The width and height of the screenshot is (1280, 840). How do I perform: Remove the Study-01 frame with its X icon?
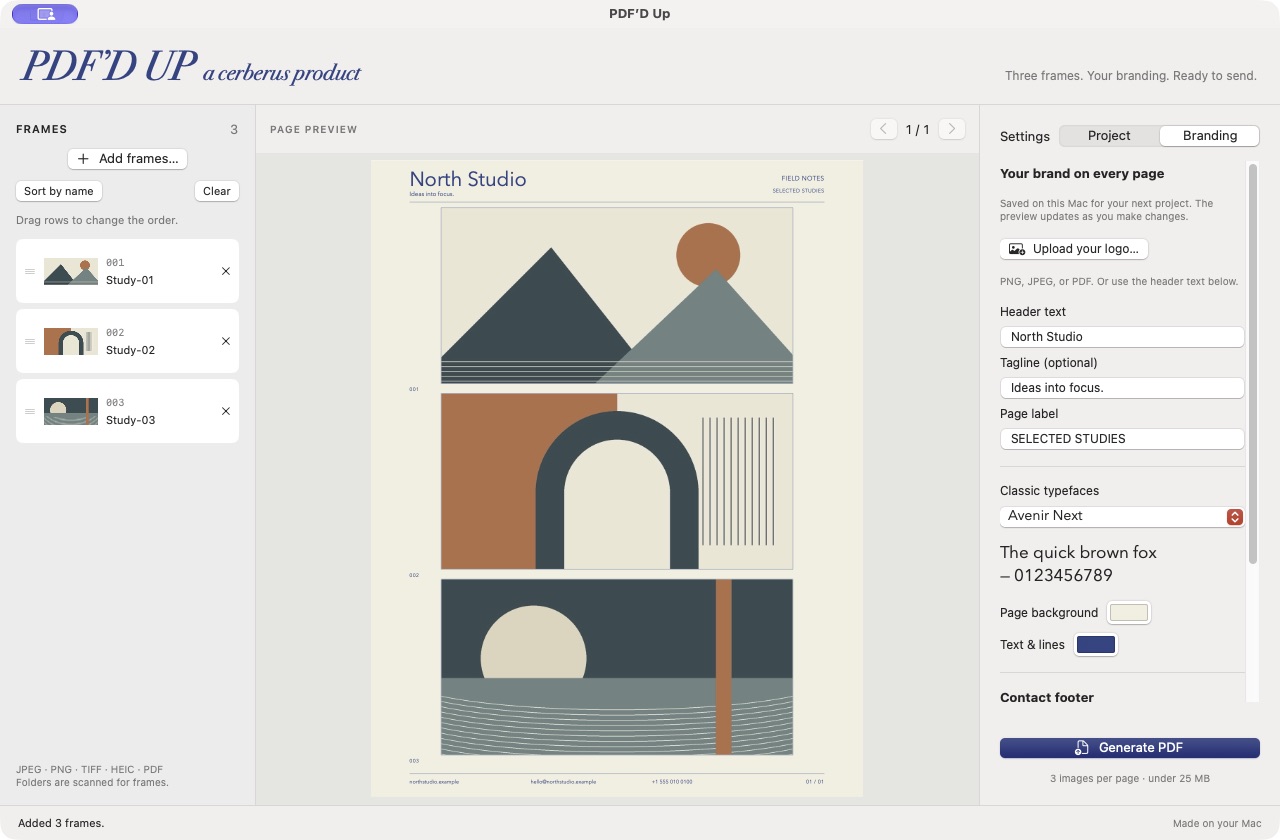point(226,271)
